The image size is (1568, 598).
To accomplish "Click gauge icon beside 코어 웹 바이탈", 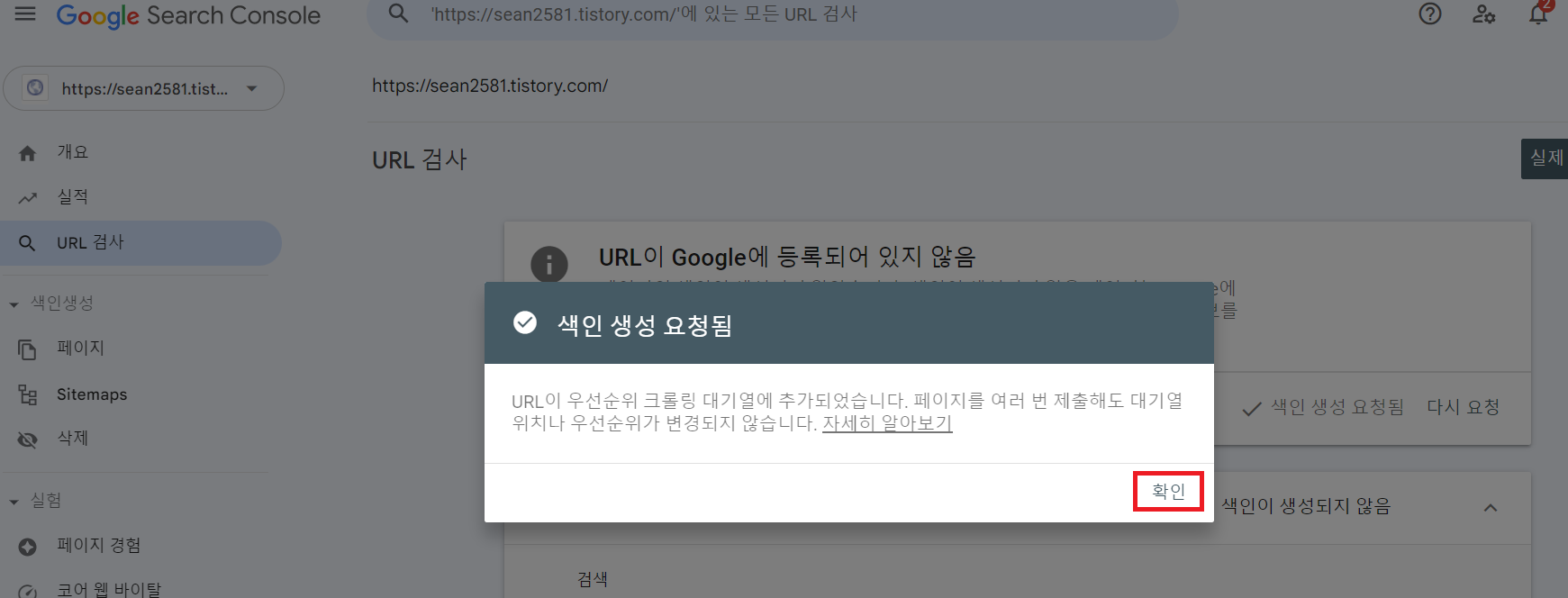I will [28, 592].
